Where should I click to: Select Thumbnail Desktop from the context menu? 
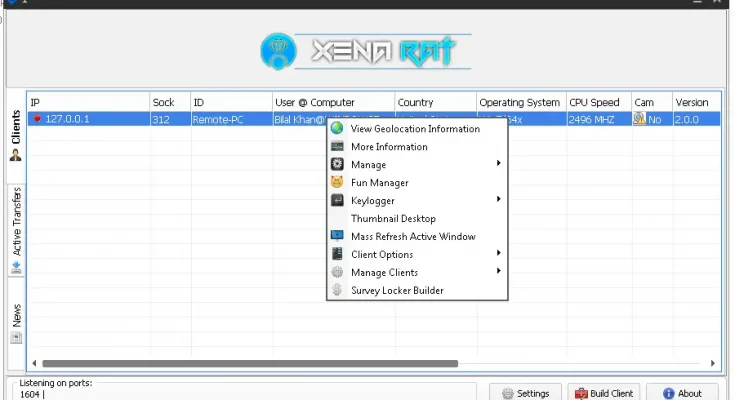pyautogui.click(x=393, y=219)
